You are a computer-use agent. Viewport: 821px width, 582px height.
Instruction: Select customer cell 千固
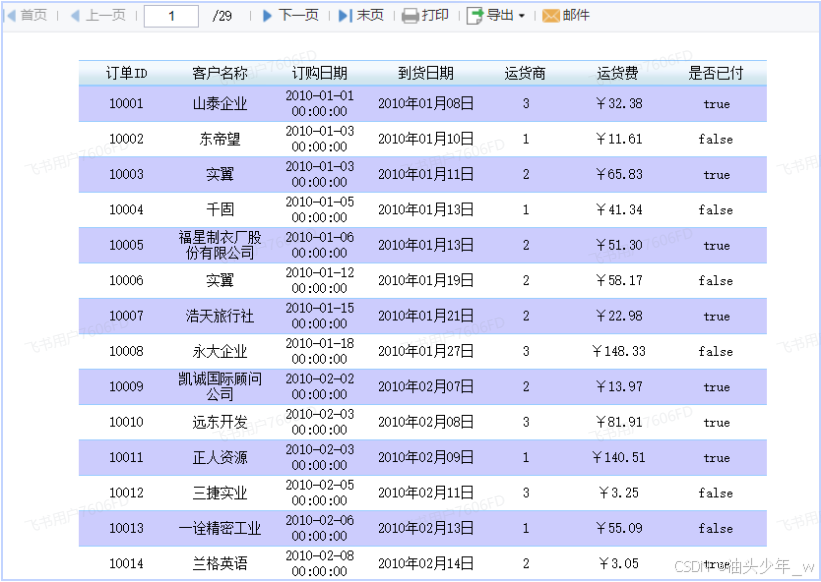tap(219, 209)
